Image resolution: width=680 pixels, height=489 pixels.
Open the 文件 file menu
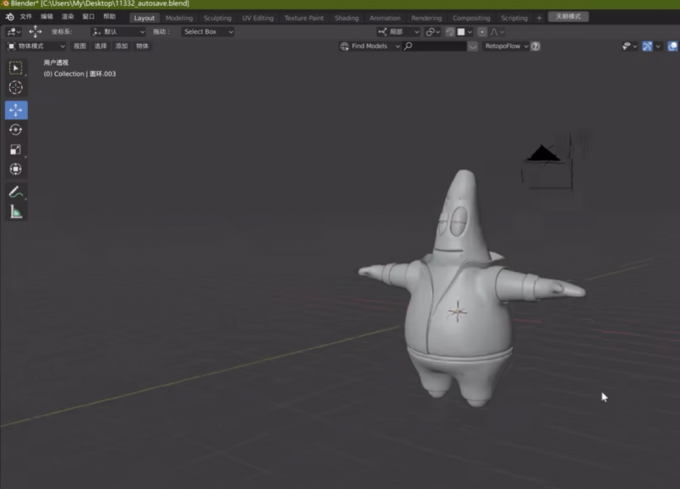click(26, 17)
